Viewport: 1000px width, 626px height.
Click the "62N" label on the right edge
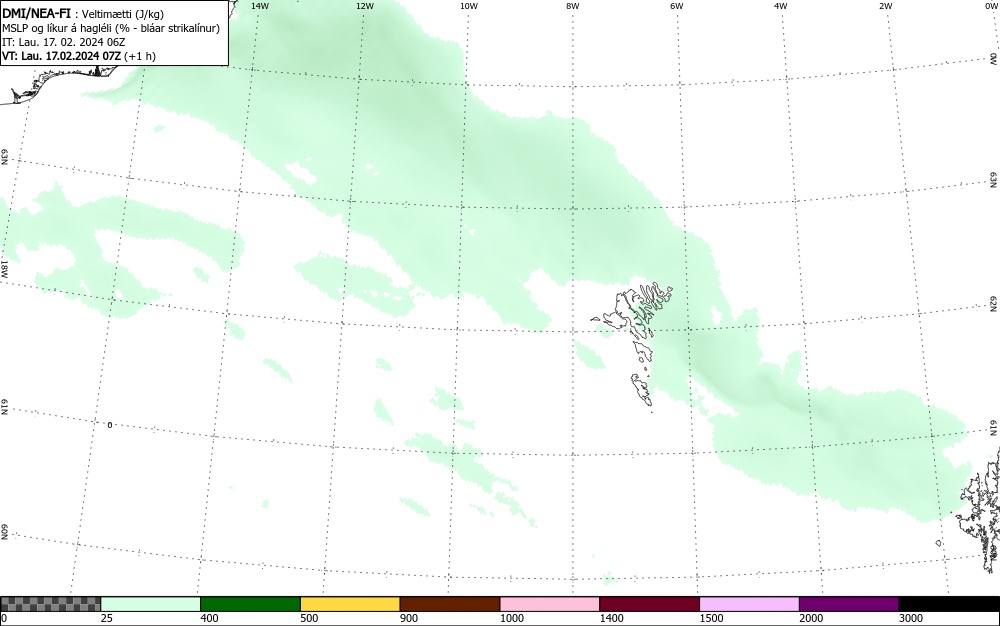[x=994, y=303]
